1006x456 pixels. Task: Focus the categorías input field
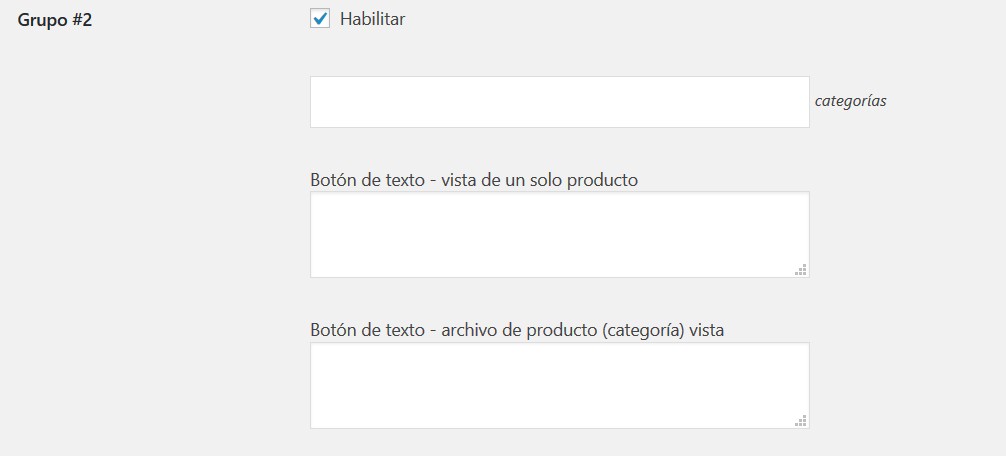559,102
